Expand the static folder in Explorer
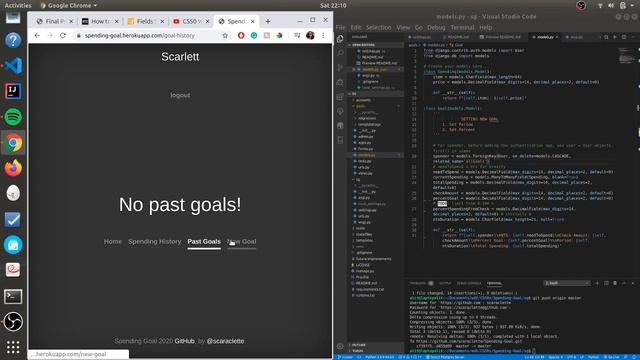Image resolution: width=640 pixels, height=360 pixels. [x=360, y=228]
